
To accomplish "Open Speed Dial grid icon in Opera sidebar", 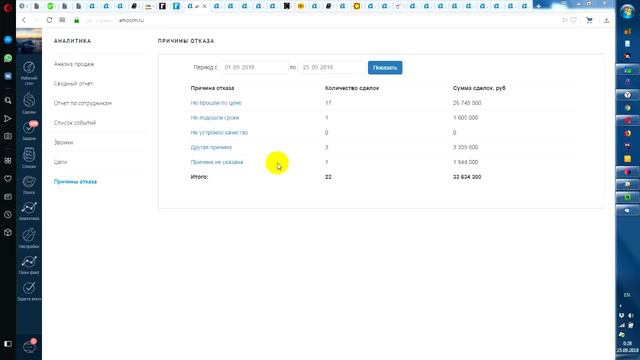I will point(8,161).
